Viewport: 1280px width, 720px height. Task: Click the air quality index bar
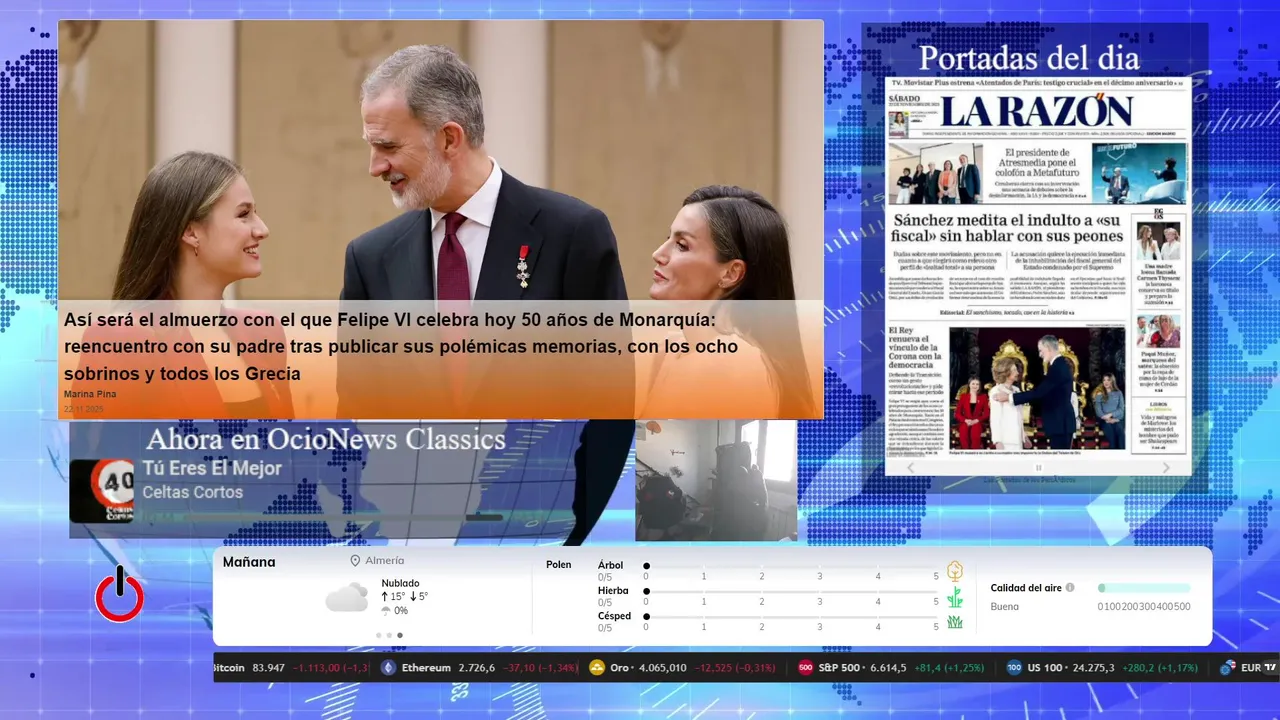point(1144,588)
